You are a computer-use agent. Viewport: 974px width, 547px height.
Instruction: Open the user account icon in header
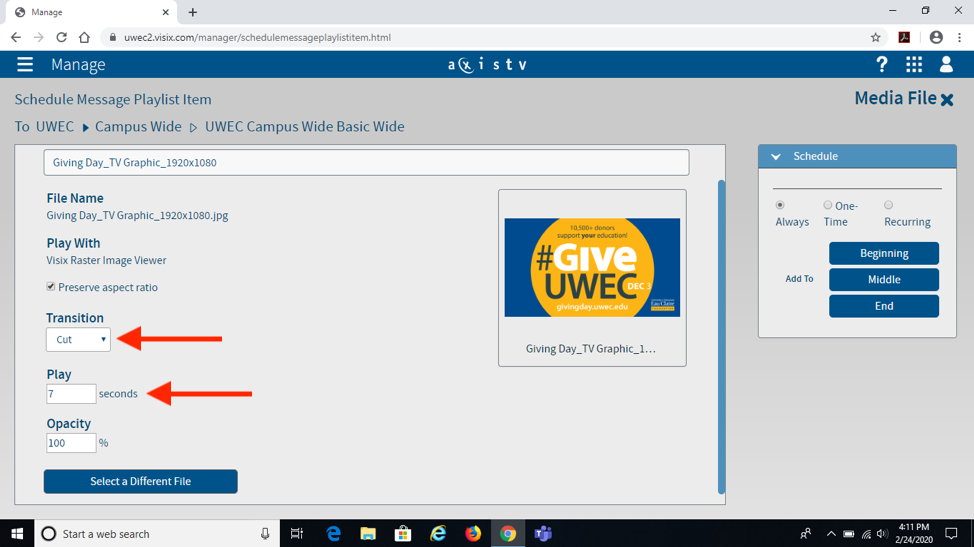click(x=946, y=65)
